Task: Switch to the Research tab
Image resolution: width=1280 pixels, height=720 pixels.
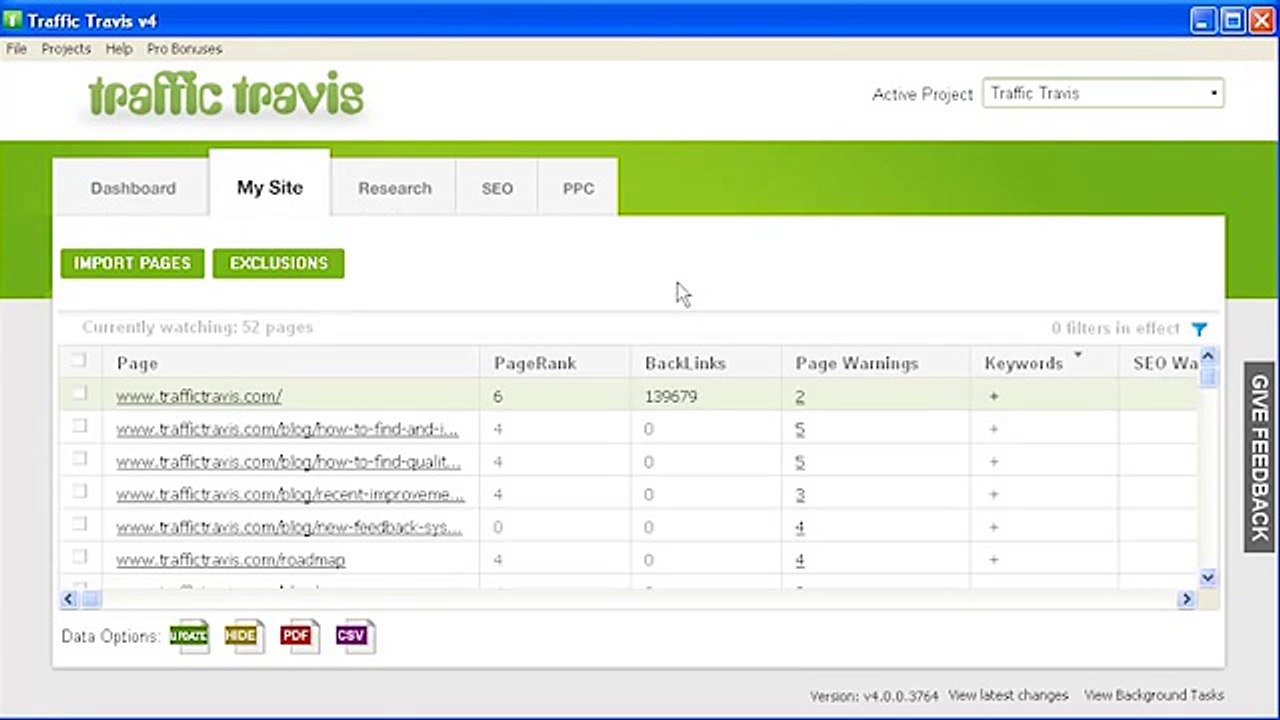Action: (394, 188)
